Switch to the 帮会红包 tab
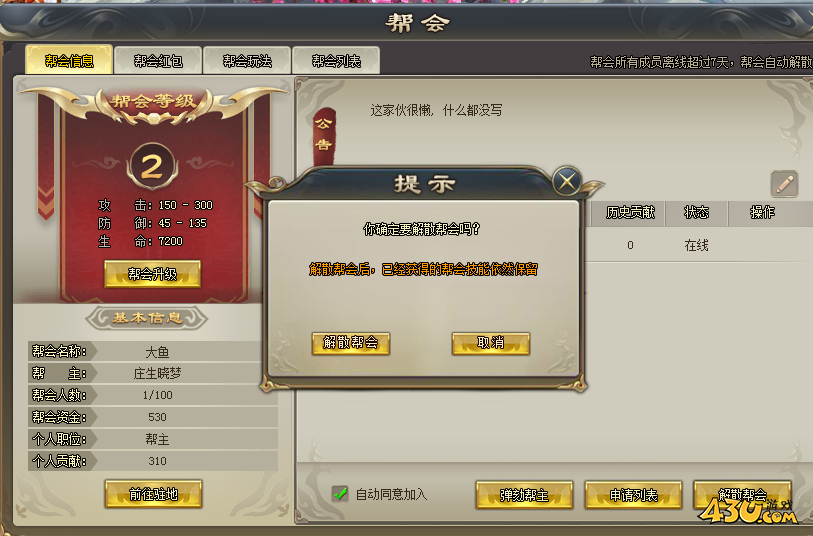This screenshot has height=536, width=813. pyautogui.click(x=158, y=61)
